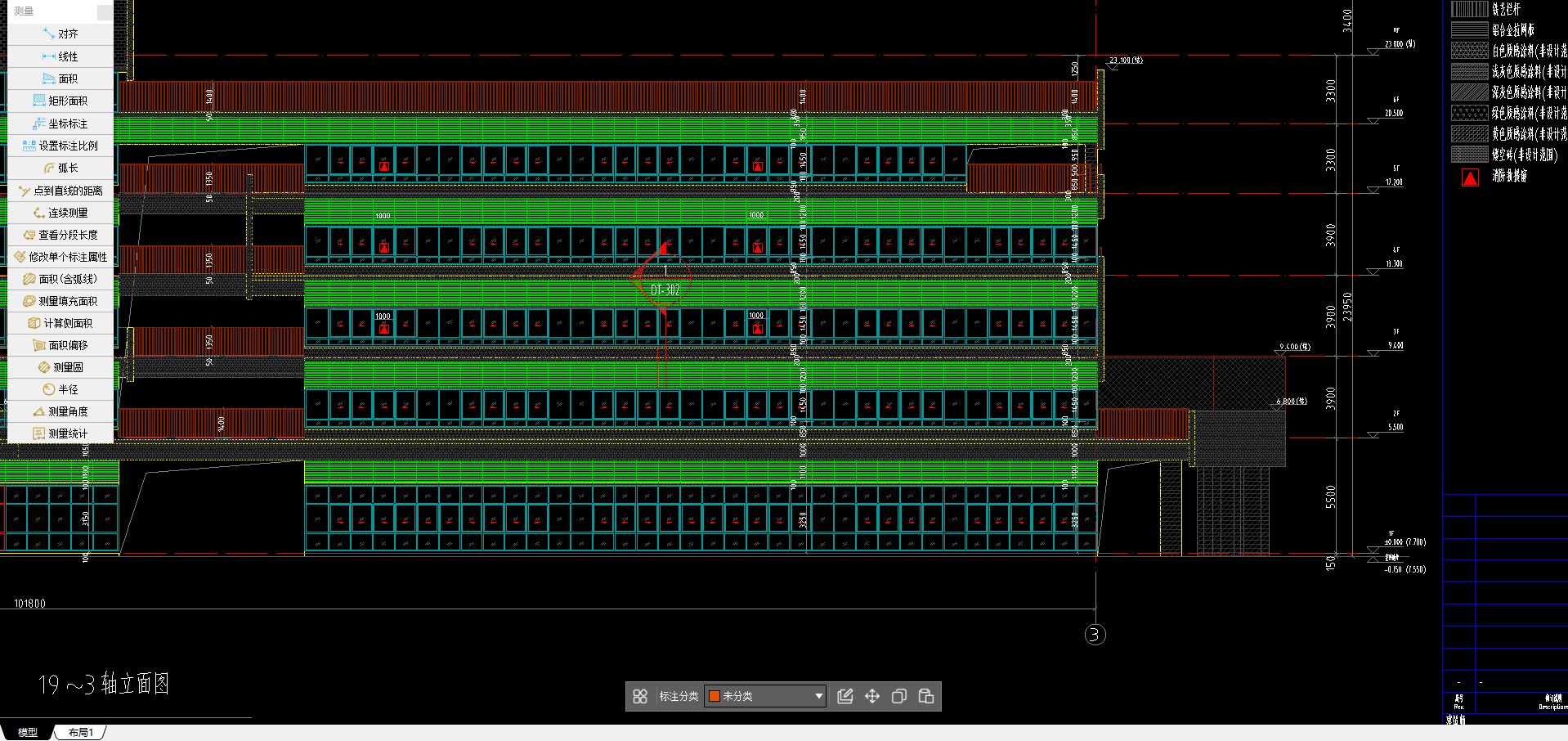Click the -0.150 (7.550) level label

[1404, 569]
